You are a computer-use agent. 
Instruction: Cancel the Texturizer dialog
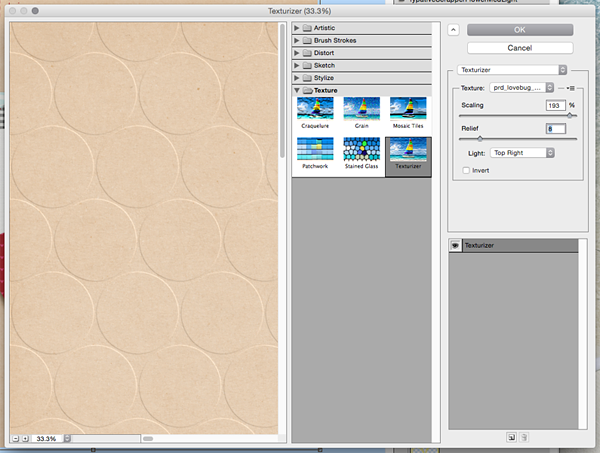tap(520, 48)
